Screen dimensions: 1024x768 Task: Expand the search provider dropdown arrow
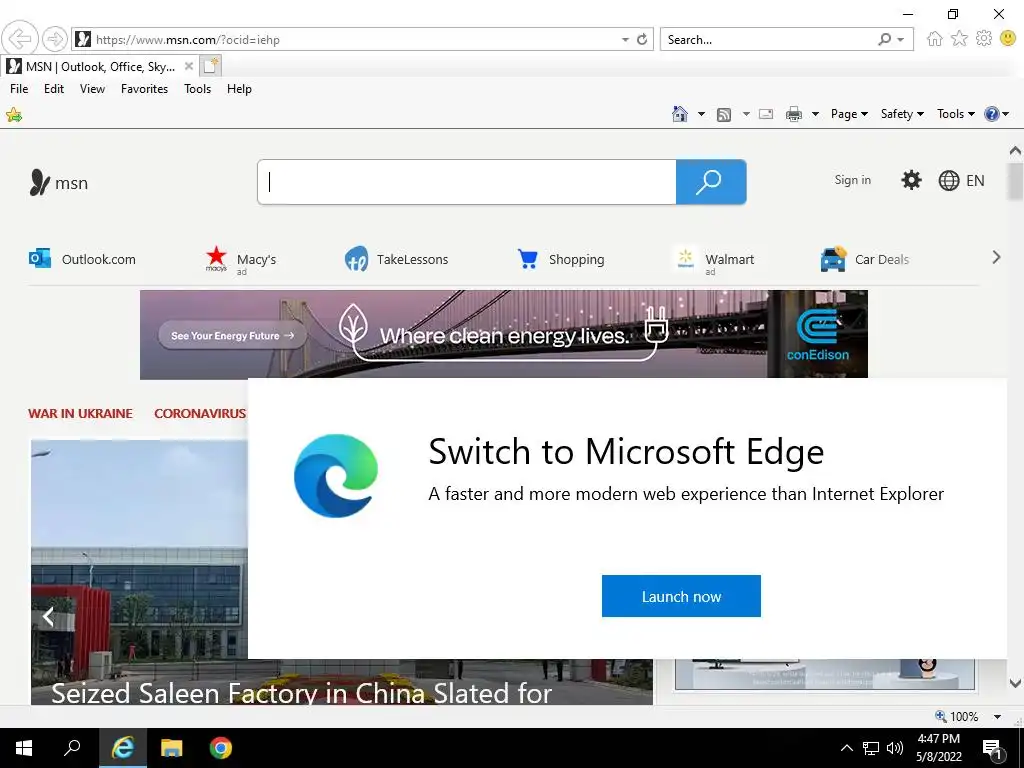tap(901, 40)
